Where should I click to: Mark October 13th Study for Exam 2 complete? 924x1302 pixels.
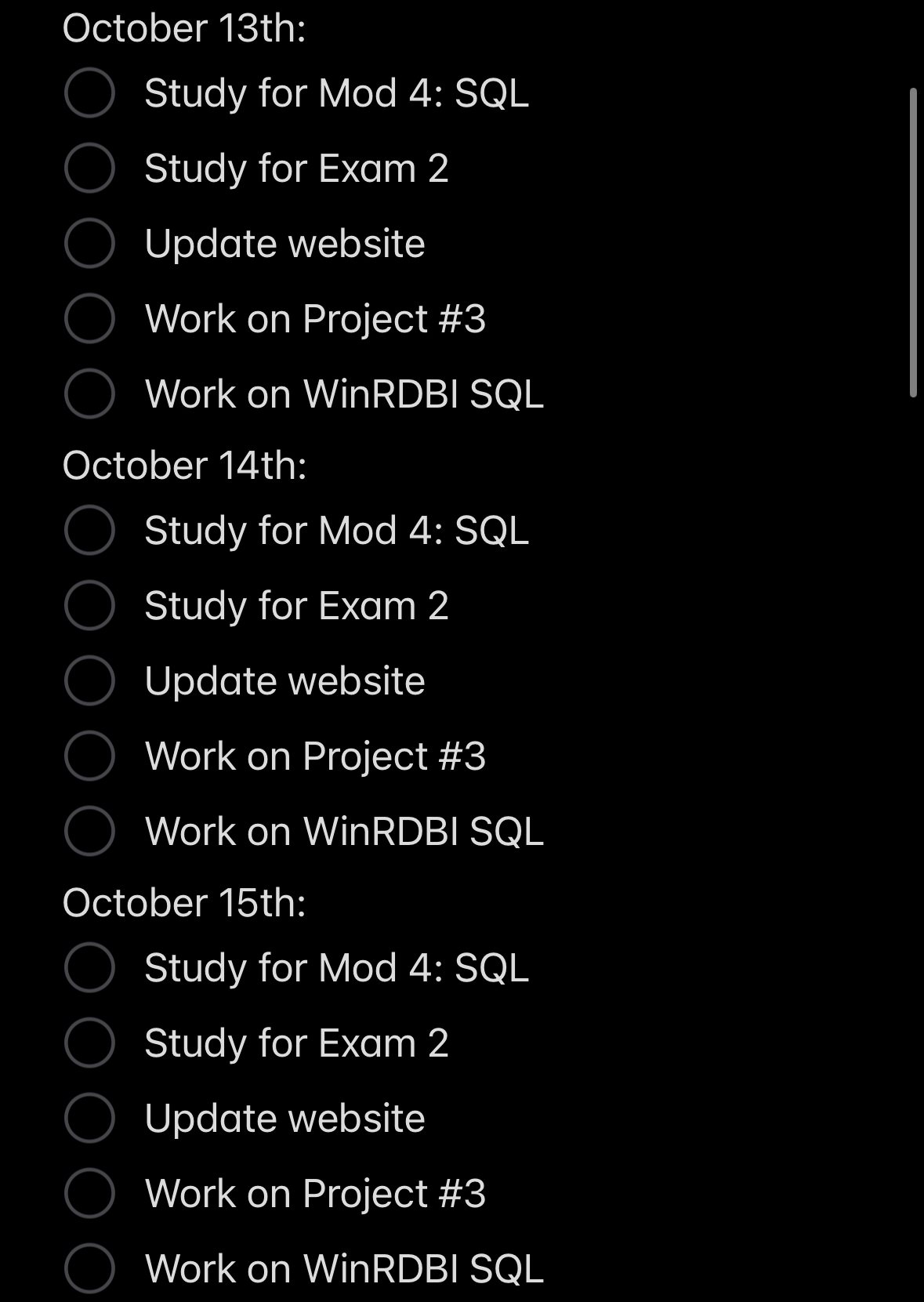[x=89, y=168]
